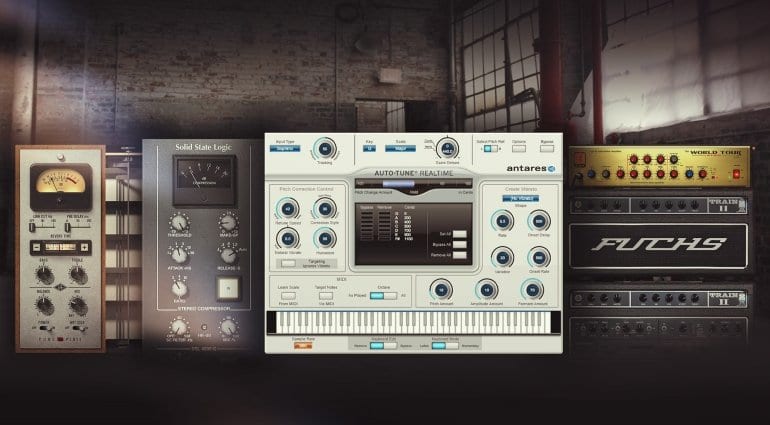Click the Bypass All button
The image size is (770, 425).
[460, 245]
